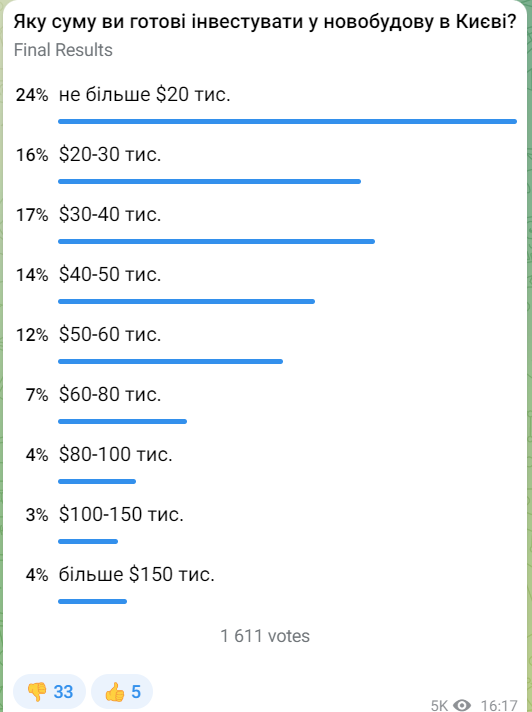The width and height of the screenshot is (532, 712).
Task: Select the 'не більше $20 тис.' option
Action: [x=266, y=105]
